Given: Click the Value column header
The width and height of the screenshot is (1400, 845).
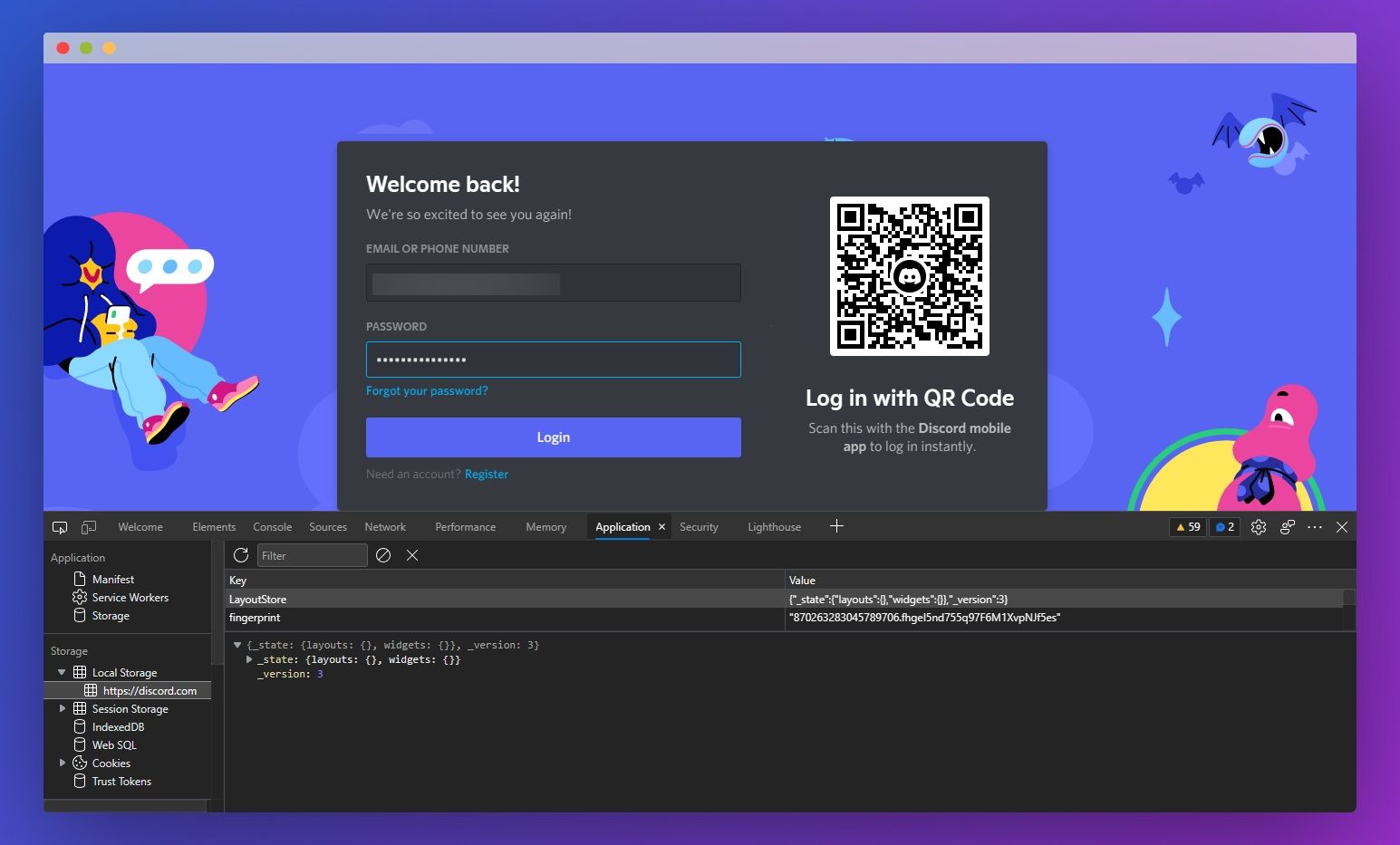Looking at the screenshot, I should [x=1070, y=580].
